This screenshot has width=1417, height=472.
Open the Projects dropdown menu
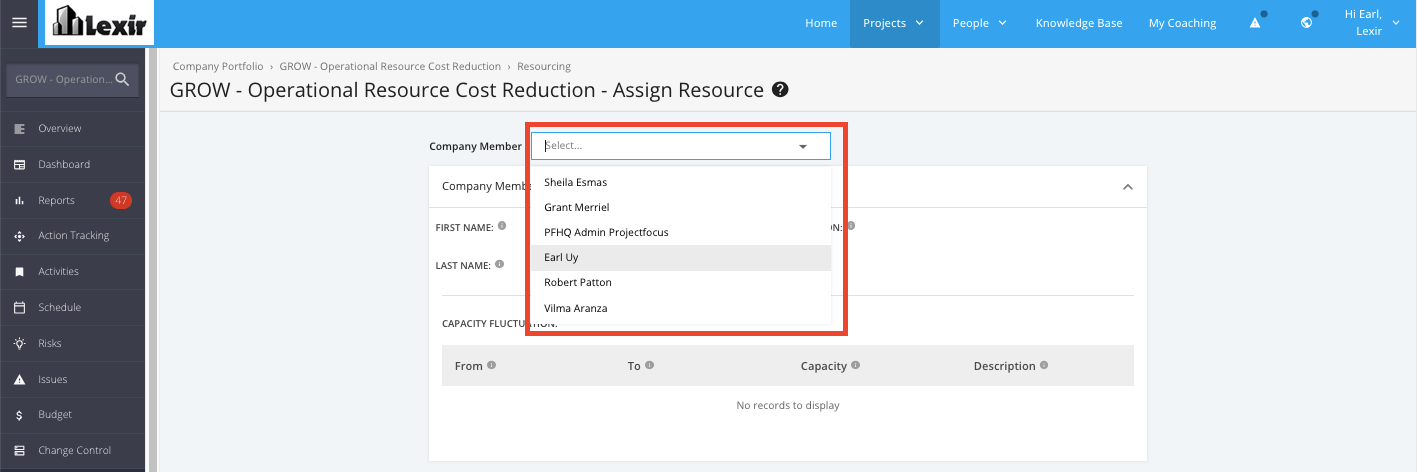tap(894, 23)
